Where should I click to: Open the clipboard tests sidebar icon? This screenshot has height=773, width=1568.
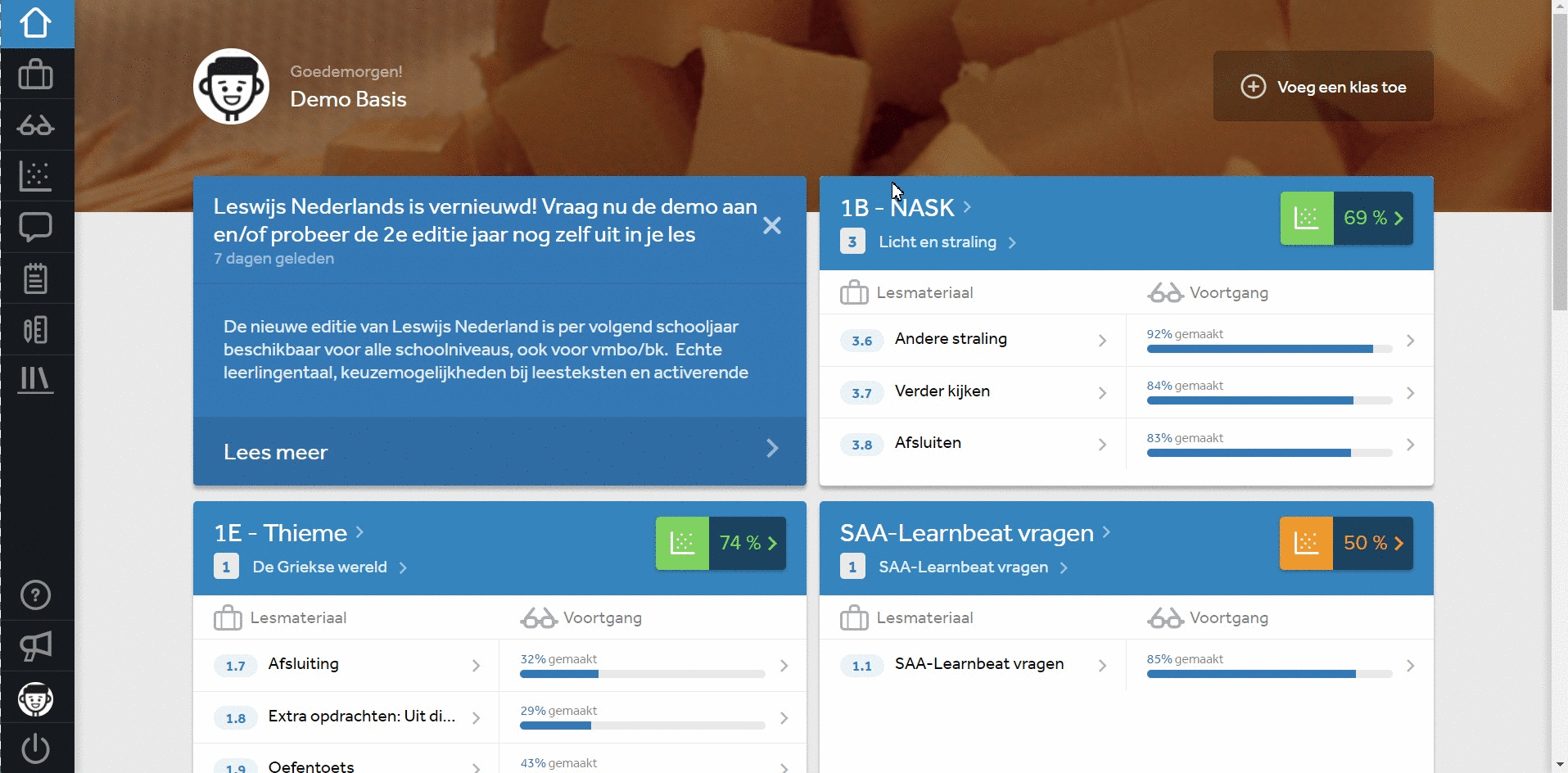36,278
